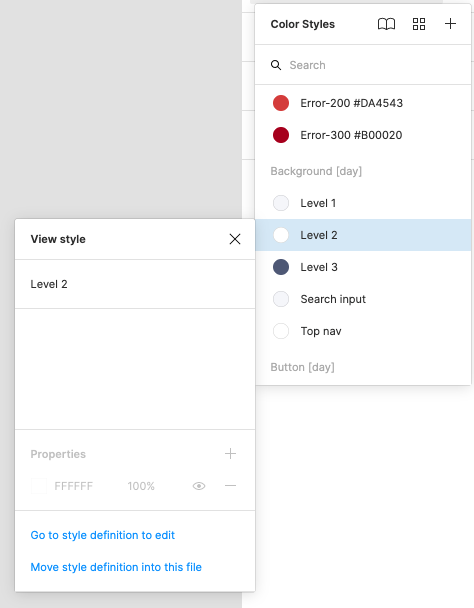The width and height of the screenshot is (474, 608).
Task: Close the View style panel
Action: pyautogui.click(x=235, y=239)
